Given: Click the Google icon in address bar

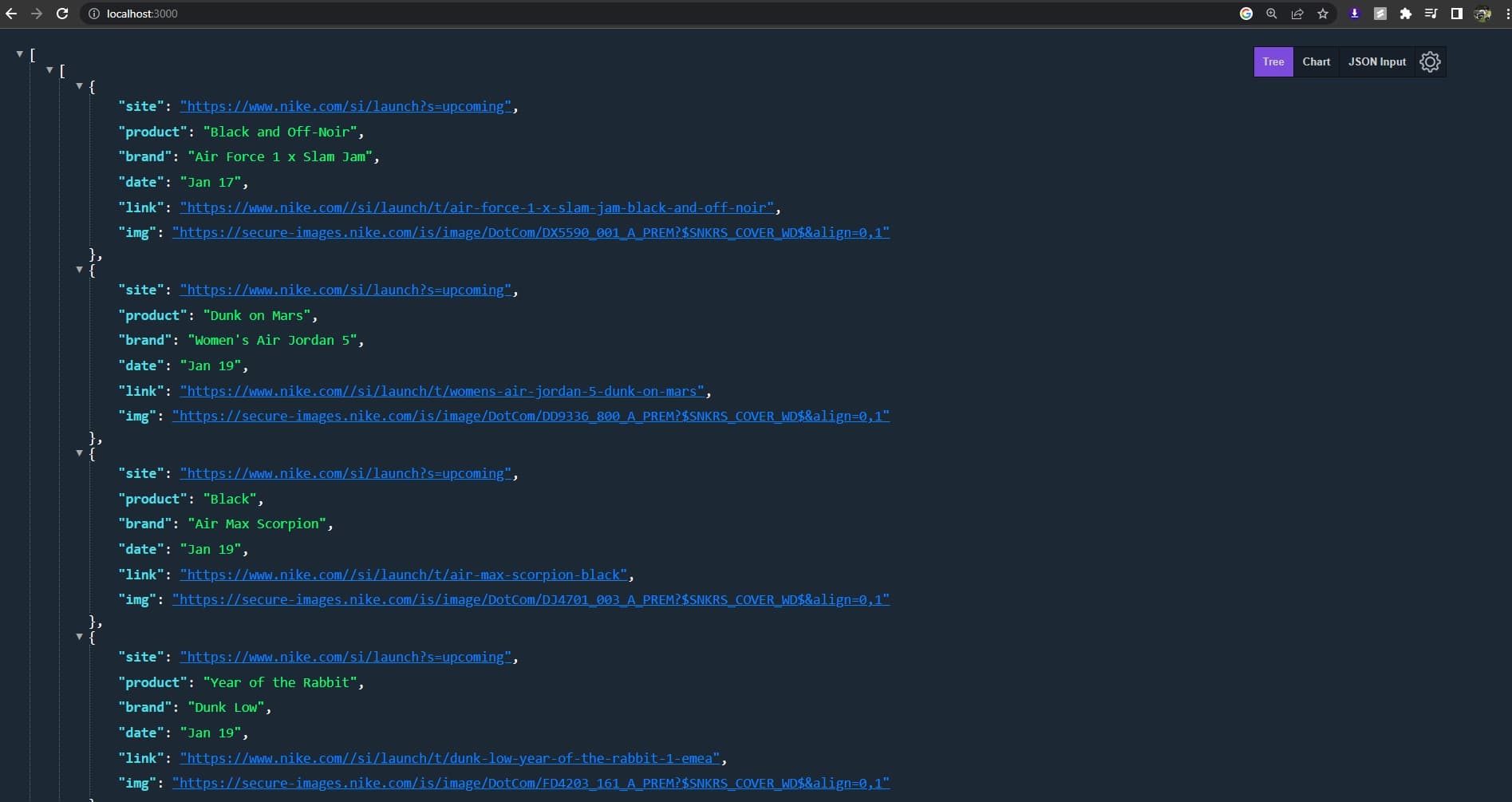Looking at the screenshot, I should (1246, 14).
